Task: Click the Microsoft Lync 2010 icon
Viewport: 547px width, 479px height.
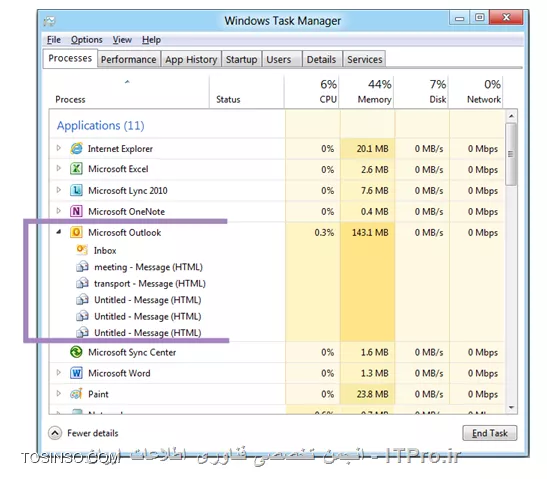Action: (x=76, y=190)
